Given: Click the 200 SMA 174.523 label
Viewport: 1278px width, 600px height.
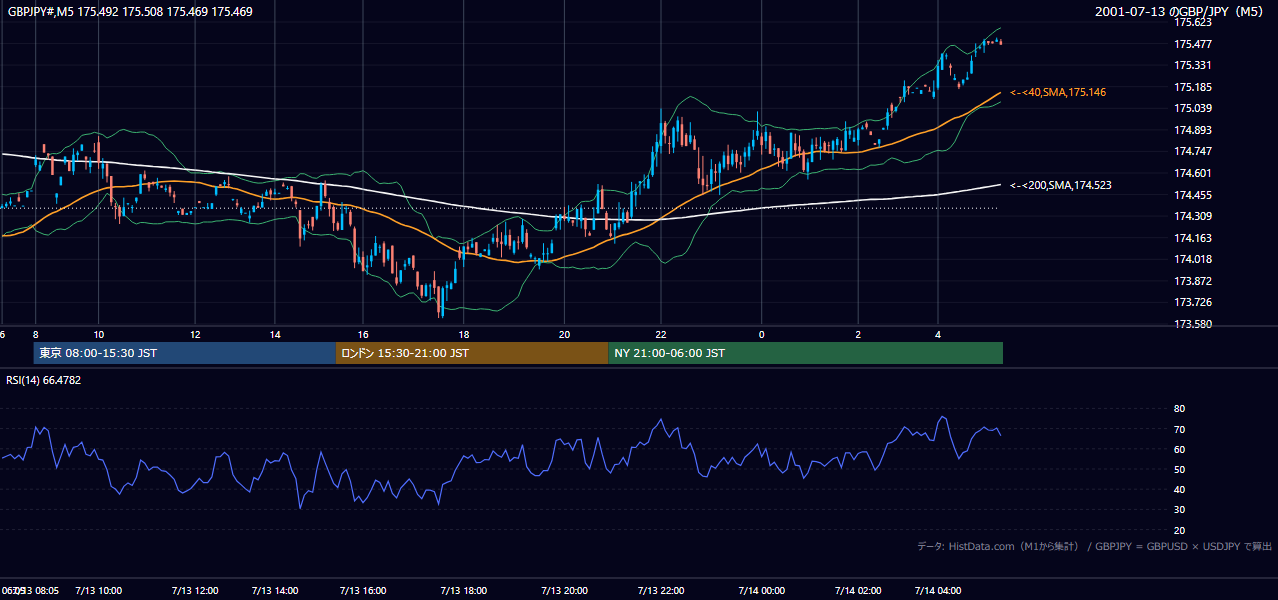Looking at the screenshot, I should pos(1061,185).
